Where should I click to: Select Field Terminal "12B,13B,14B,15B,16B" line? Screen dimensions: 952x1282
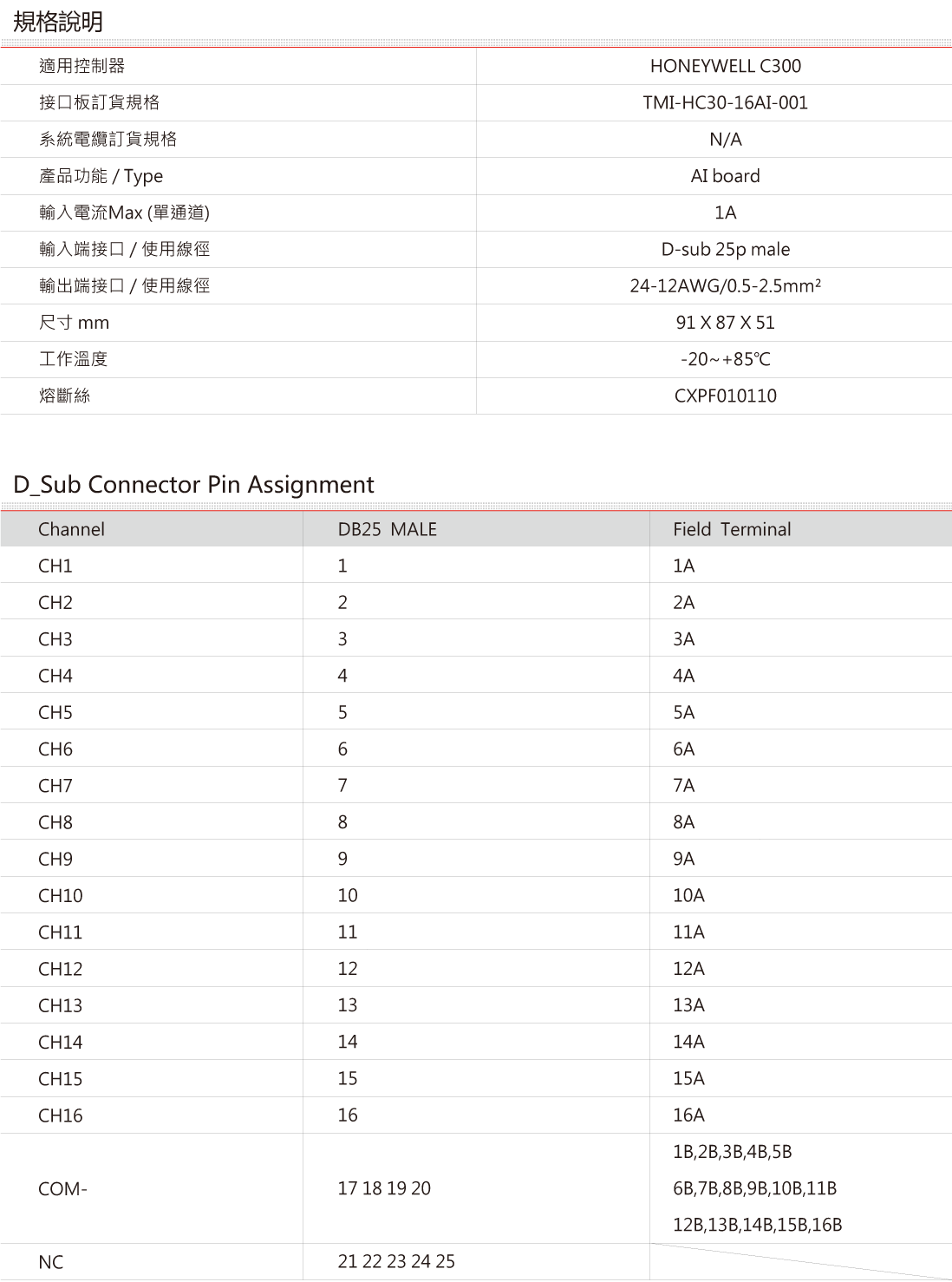[x=758, y=1225]
